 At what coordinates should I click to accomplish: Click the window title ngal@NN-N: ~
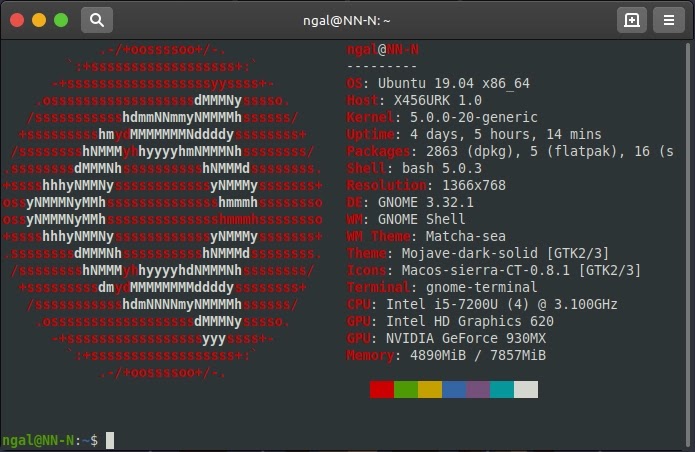coord(347,21)
